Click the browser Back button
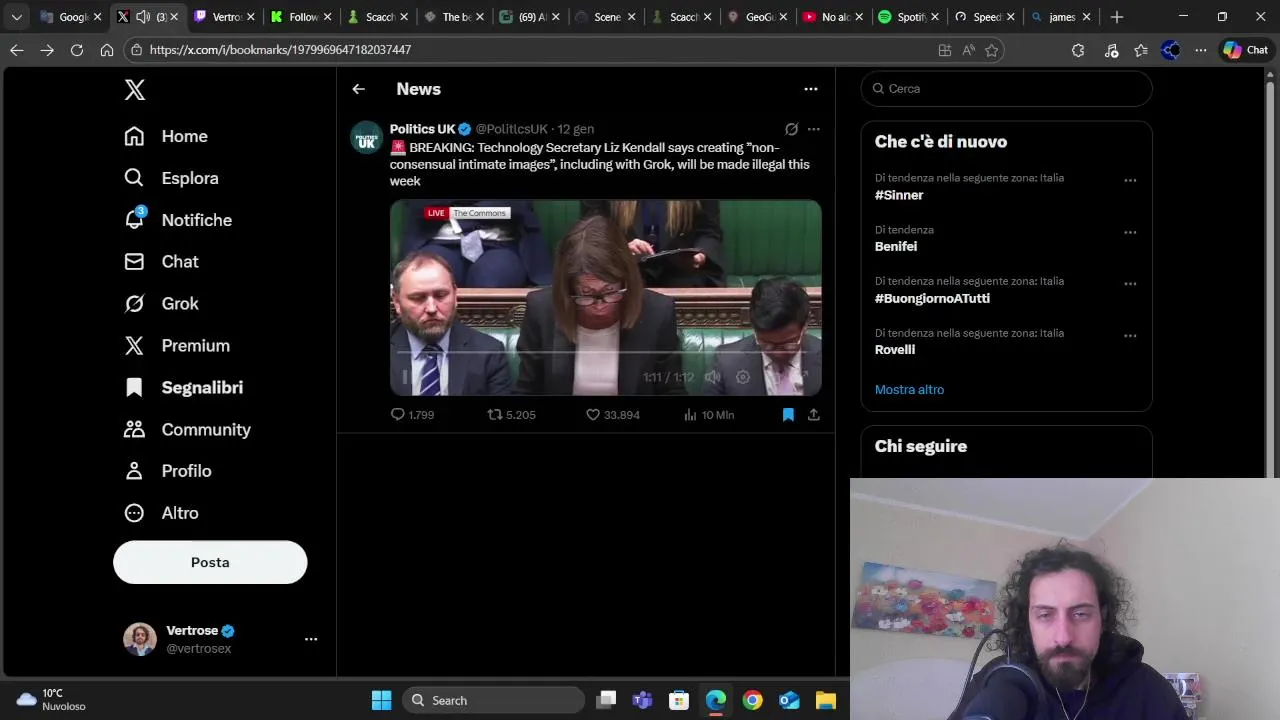This screenshot has height=720, width=1280. pyautogui.click(x=17, y=50)
